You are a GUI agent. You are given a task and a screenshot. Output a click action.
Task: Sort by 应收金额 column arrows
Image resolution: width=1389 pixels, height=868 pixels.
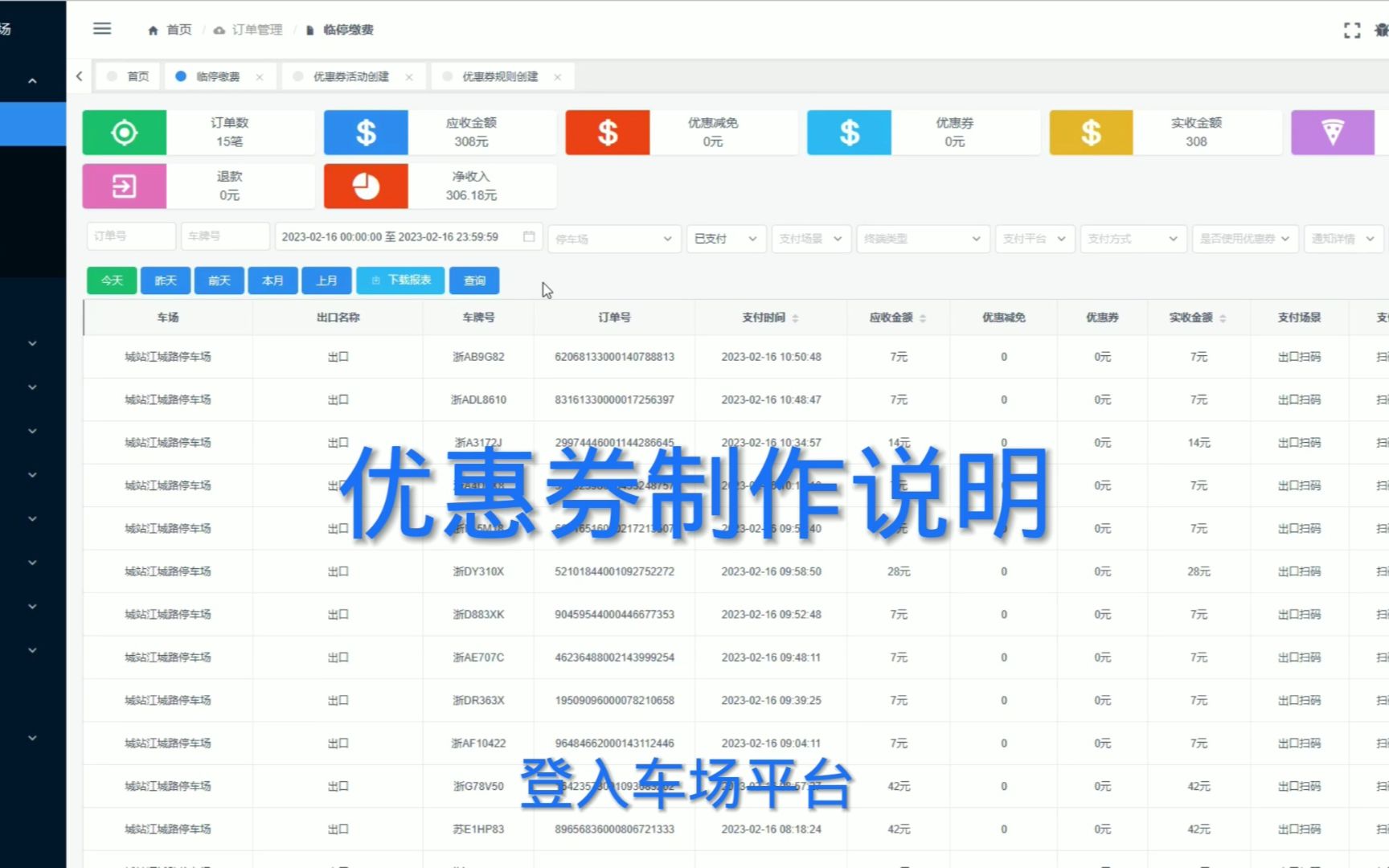pyautogui.click(x=923, y=318)
